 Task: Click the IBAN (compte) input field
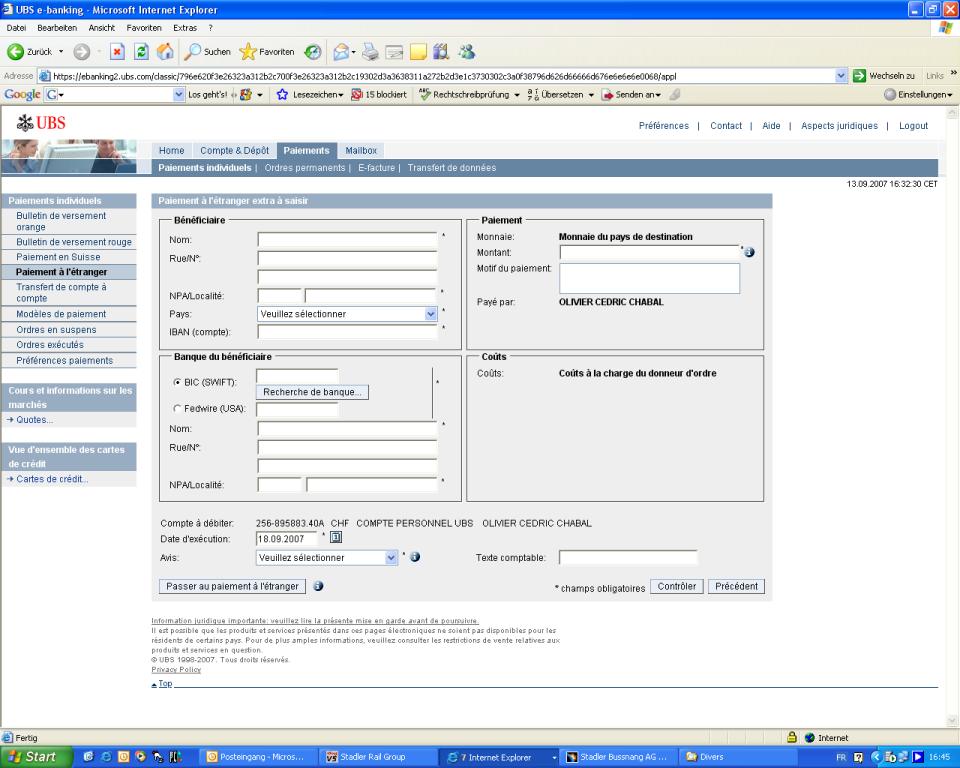click(x=347, y=332)
